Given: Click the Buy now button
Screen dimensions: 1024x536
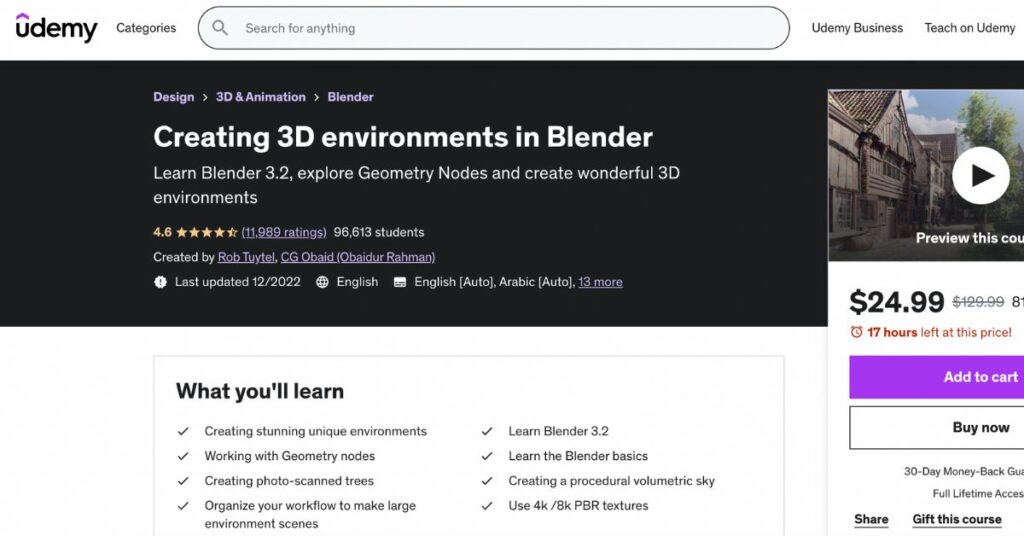Looking at the screenshot, I should click(936, 428).
